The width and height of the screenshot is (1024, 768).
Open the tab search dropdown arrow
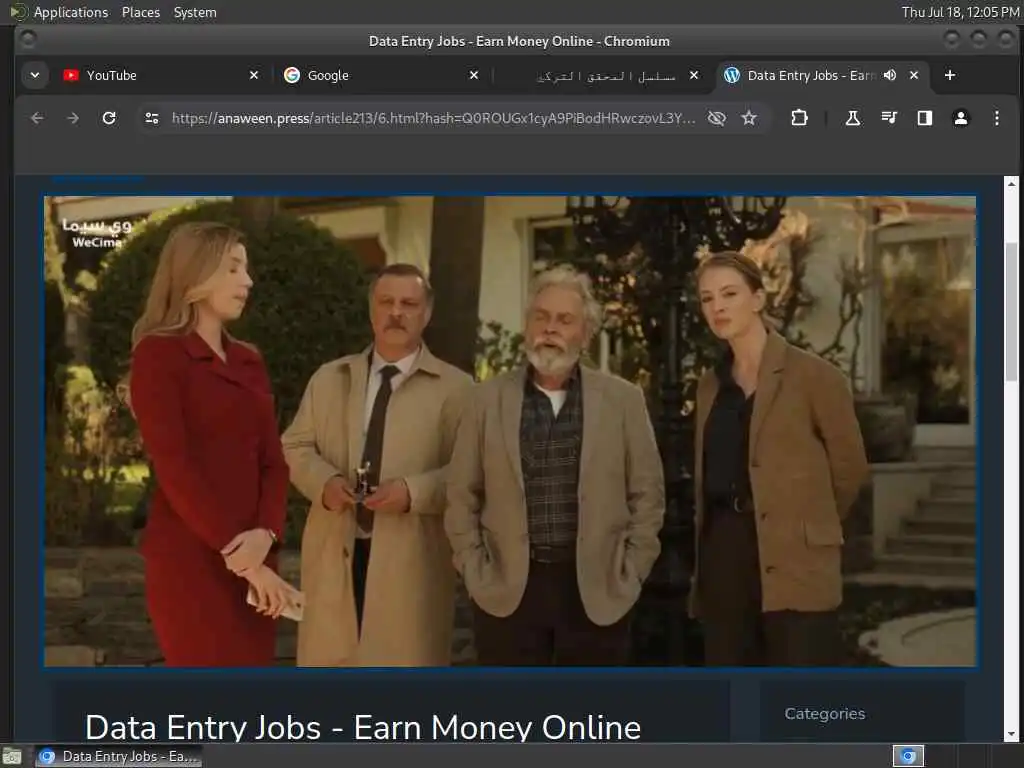35,75
